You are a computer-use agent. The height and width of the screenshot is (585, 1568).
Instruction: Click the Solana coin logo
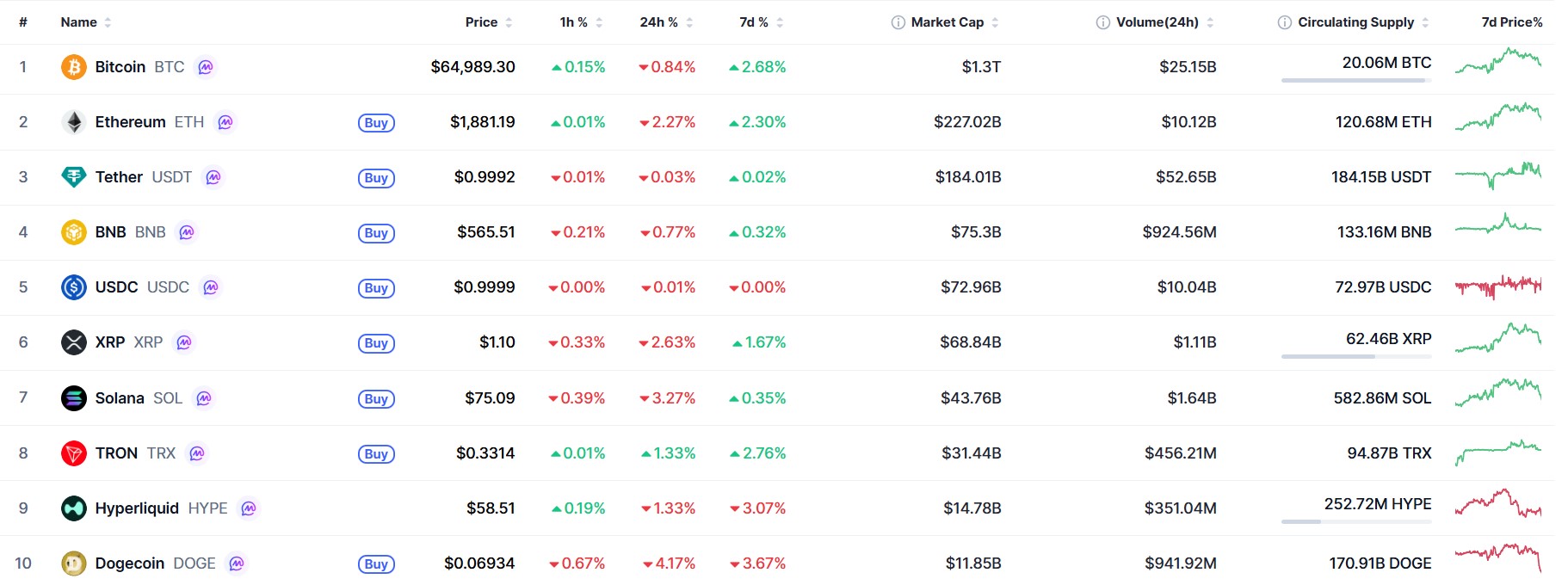coord(74,398)
